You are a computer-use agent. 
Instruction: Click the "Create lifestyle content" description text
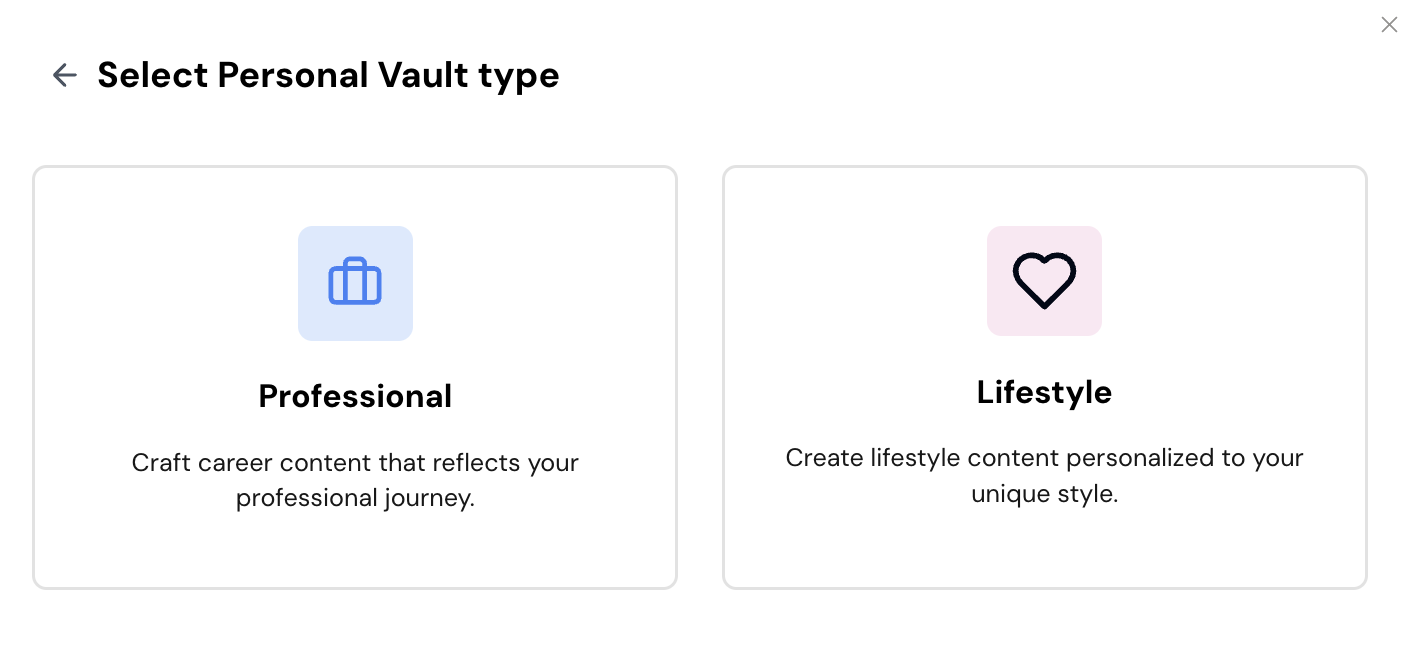tap(1044, 458)
